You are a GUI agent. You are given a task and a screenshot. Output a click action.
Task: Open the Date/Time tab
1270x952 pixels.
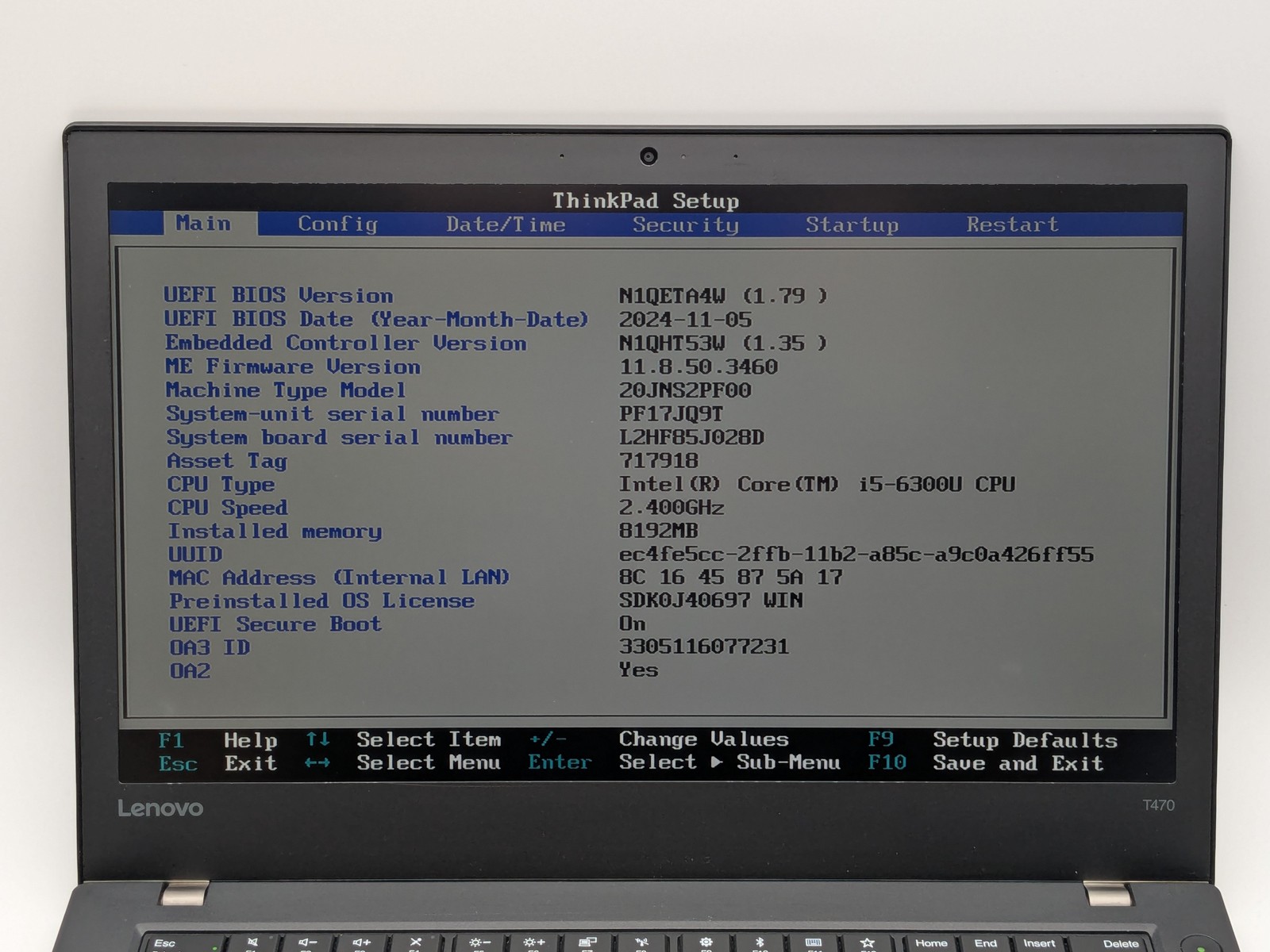(506, 225)
